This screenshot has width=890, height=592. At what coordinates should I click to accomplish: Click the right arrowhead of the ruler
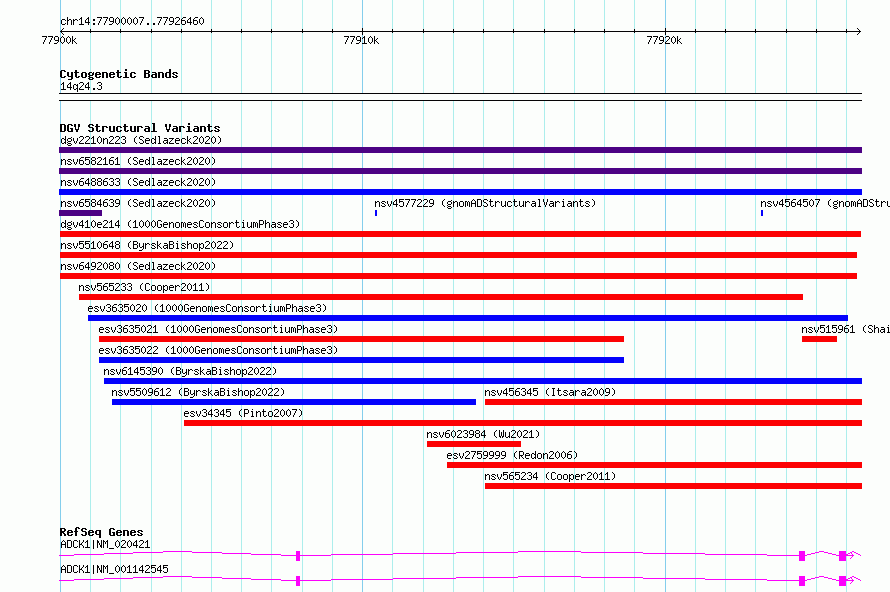coord(858,31)
